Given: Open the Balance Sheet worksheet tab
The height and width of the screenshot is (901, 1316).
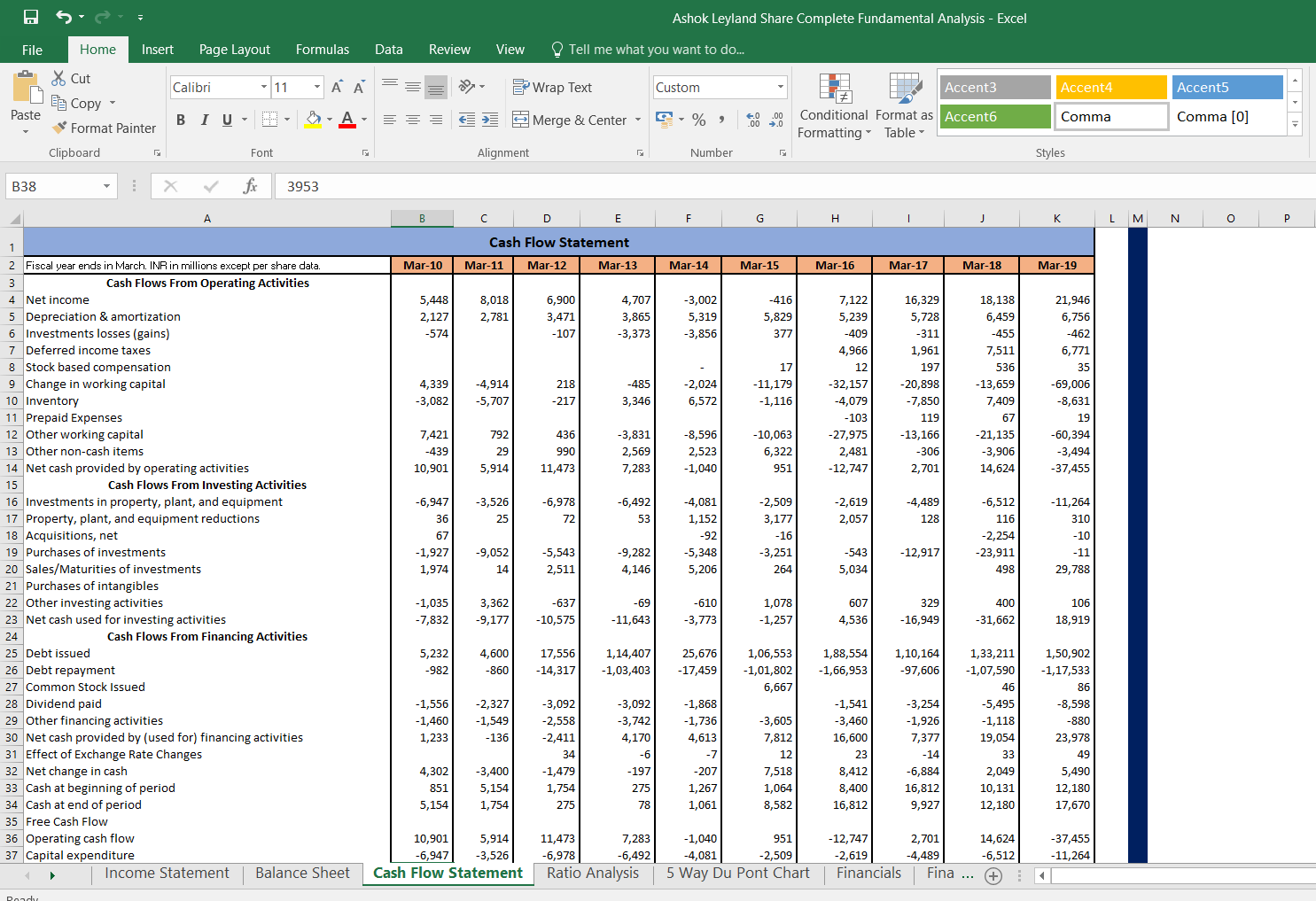Looking at the screenshot, I should (x=303, y=874).
